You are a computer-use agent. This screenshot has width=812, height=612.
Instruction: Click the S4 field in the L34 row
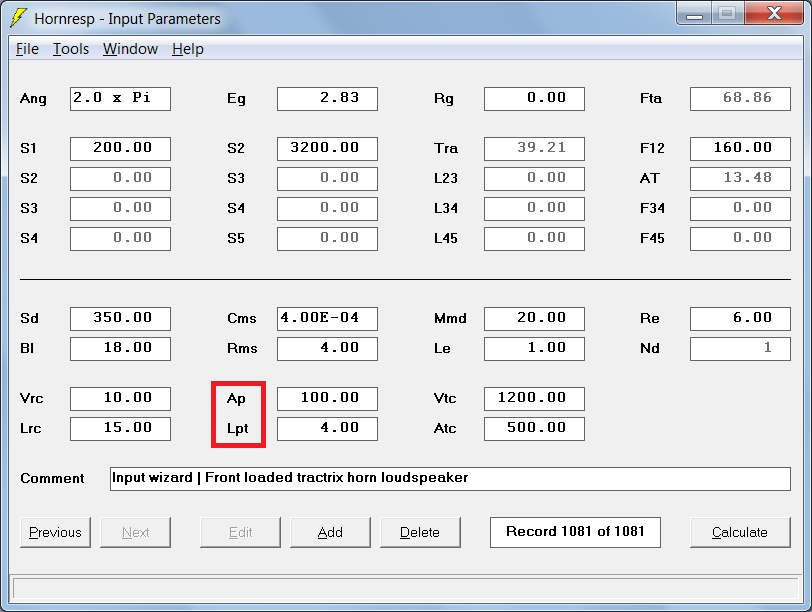point(327,209)
